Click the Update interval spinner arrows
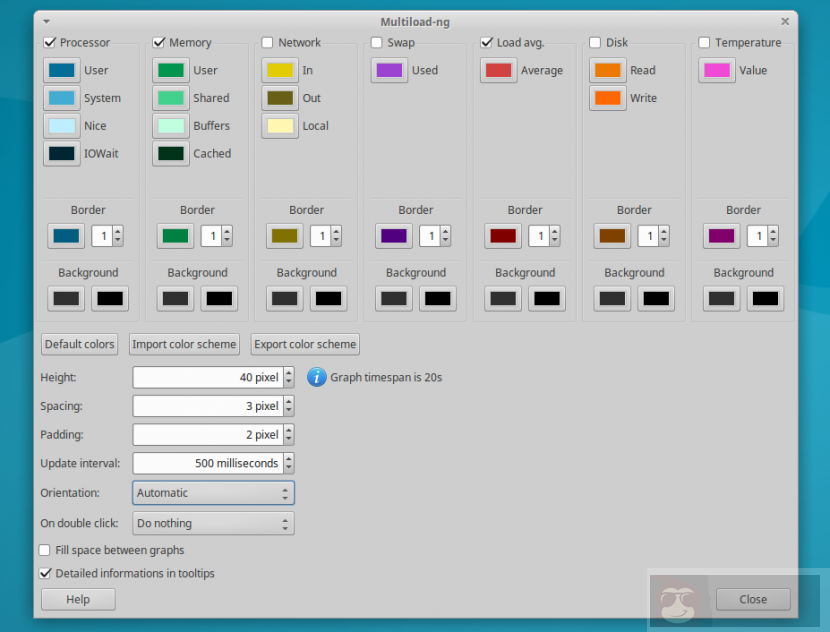This screenshot has width=830, height=632. 289,464
